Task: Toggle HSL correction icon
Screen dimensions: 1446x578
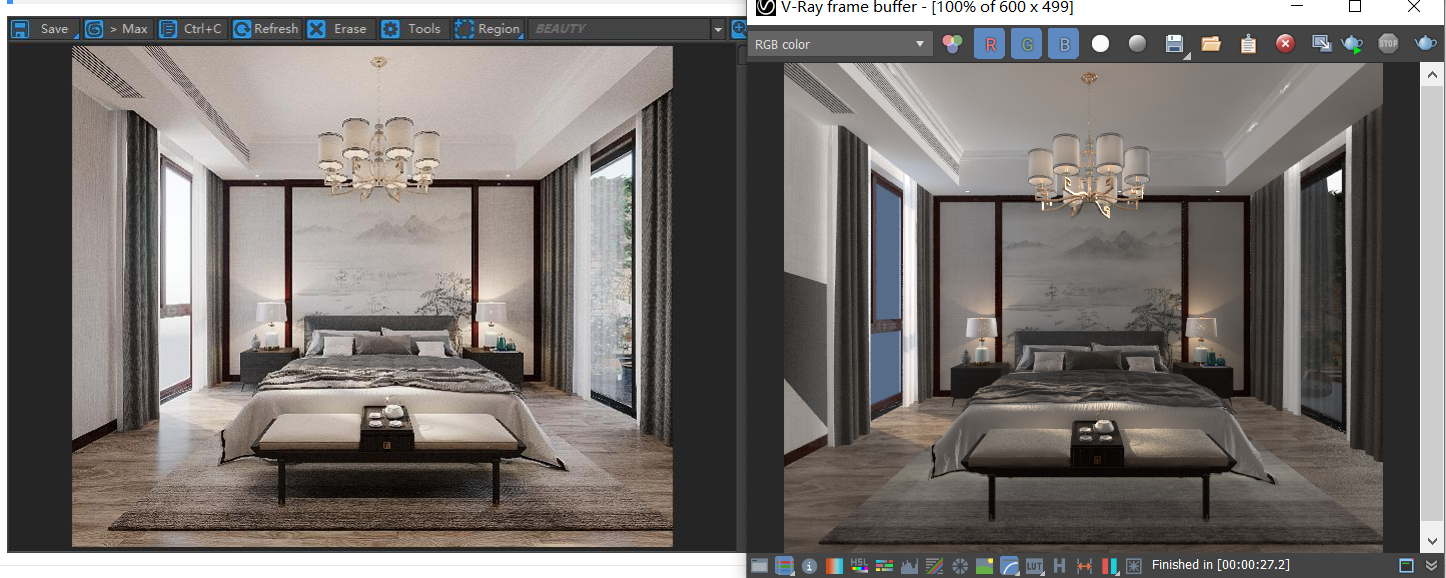Action: (859, 566)
